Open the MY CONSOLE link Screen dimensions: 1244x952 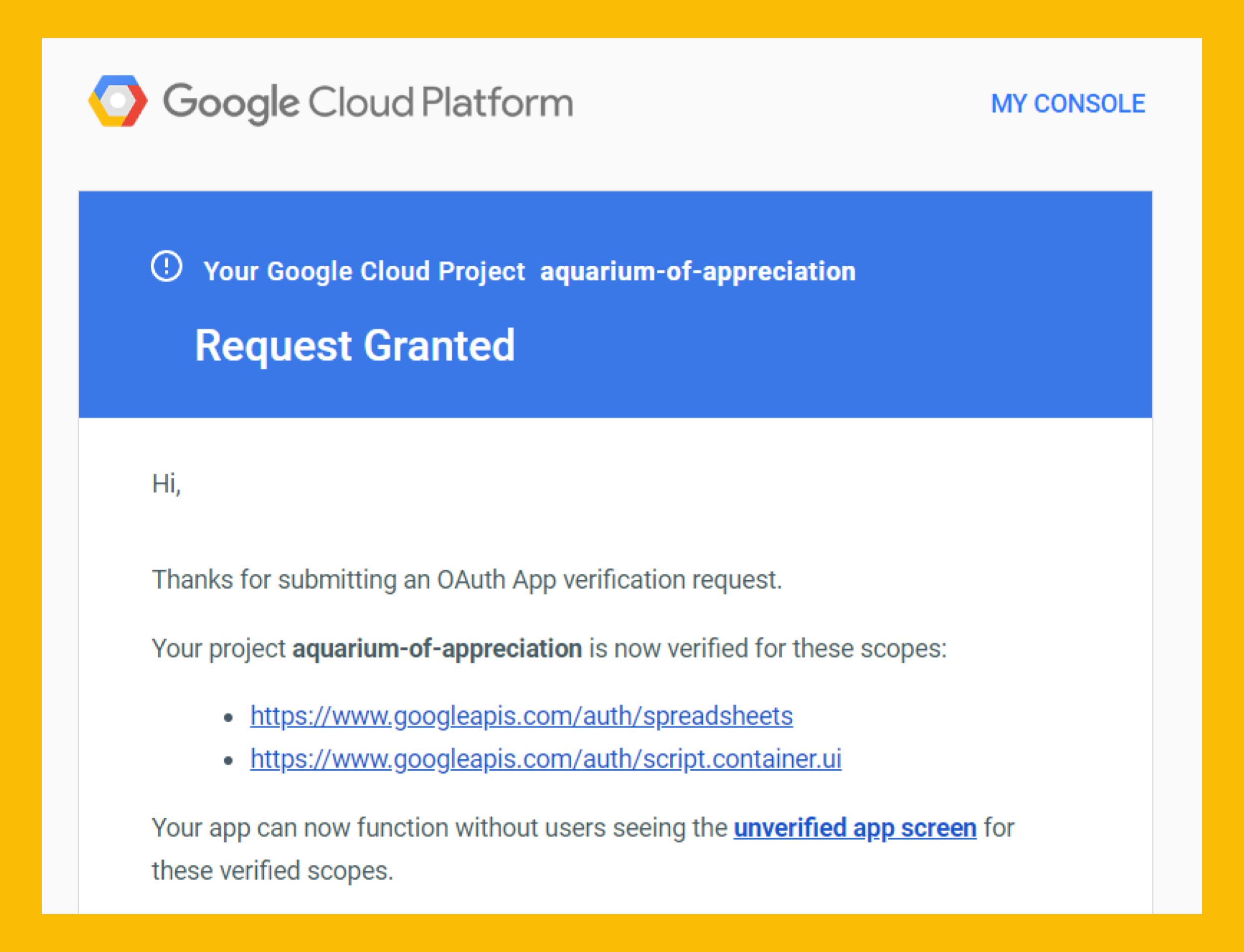point(1068,104)
